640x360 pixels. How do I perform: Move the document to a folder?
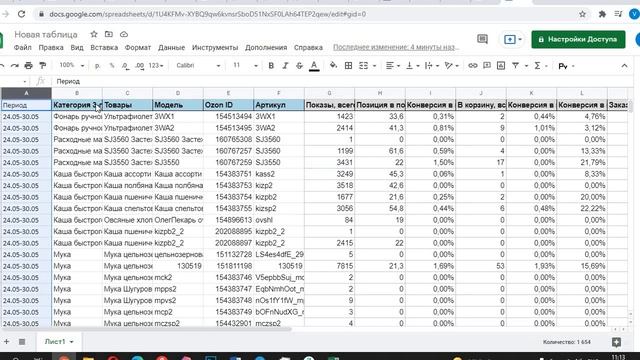click(x=109, y=34)
